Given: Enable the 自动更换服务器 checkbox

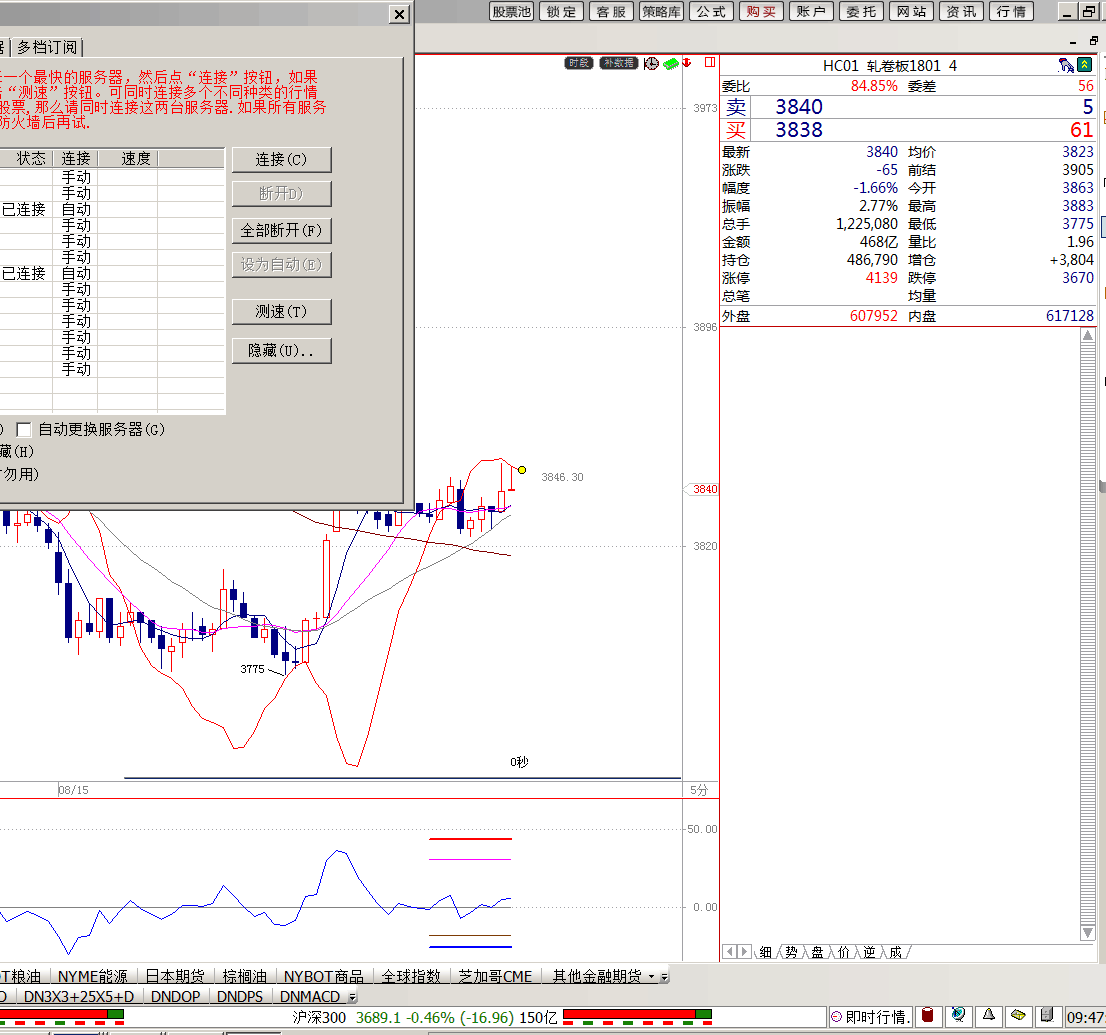Looking at the screenshot, I should pos(24,429).
